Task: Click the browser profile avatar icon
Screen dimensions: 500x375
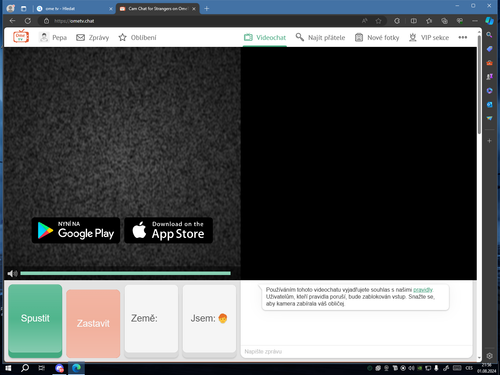Action: (11, 8)
